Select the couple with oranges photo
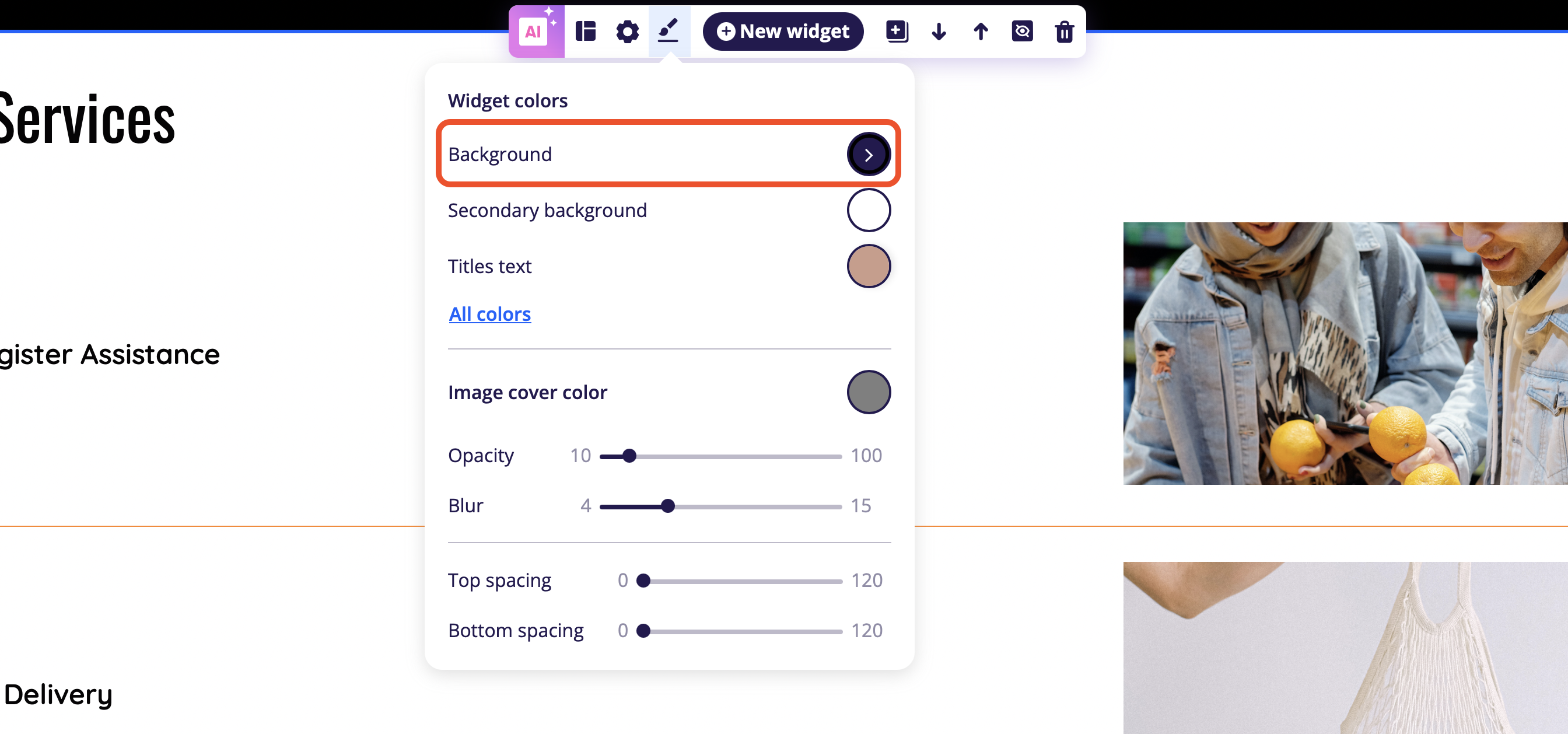The width and height of the screenshot is (1568, 734). click(1345, 354)
